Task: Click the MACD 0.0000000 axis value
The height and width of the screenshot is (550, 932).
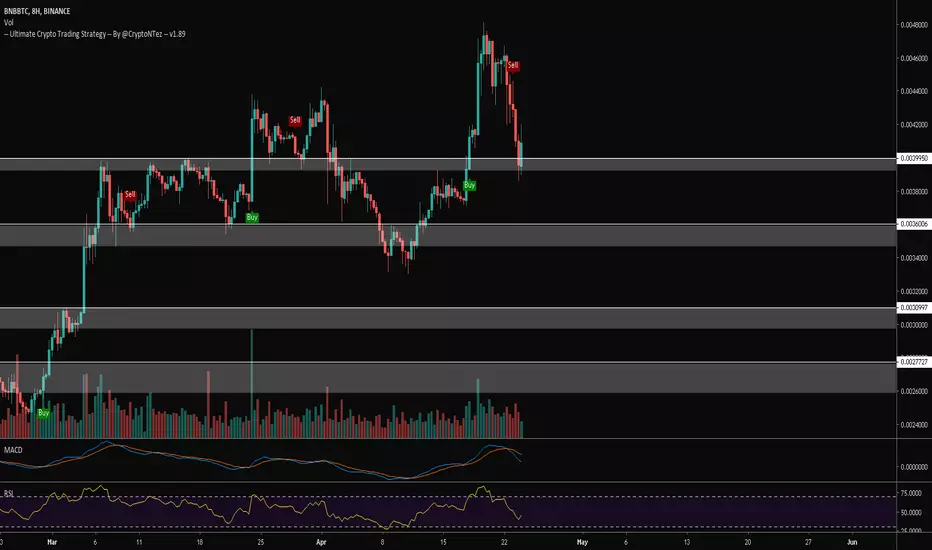Action: 914,467
